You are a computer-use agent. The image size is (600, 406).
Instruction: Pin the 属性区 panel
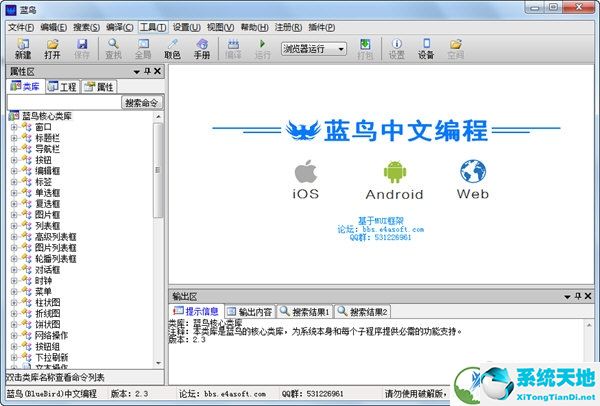(x=147, y=71)
